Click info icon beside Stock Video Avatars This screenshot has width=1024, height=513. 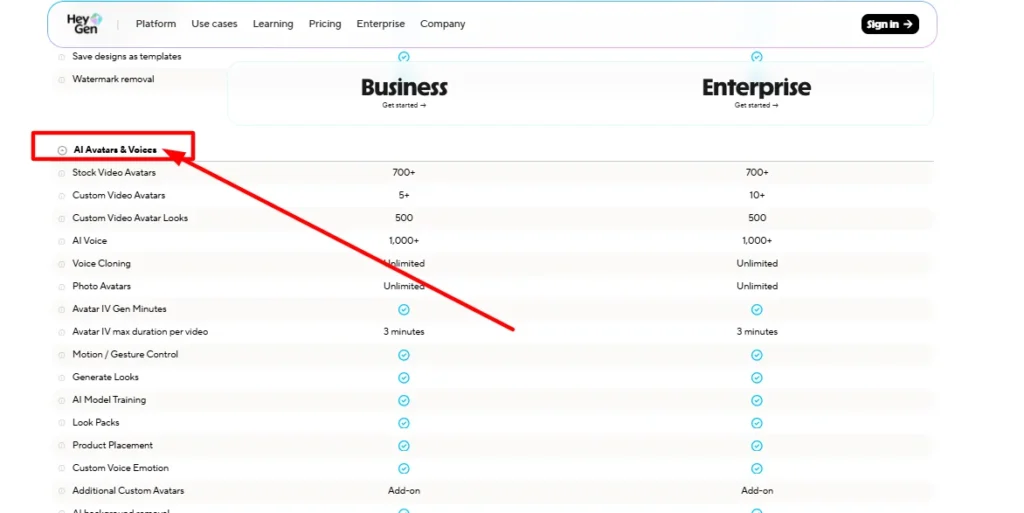click(x=62, y=173)
